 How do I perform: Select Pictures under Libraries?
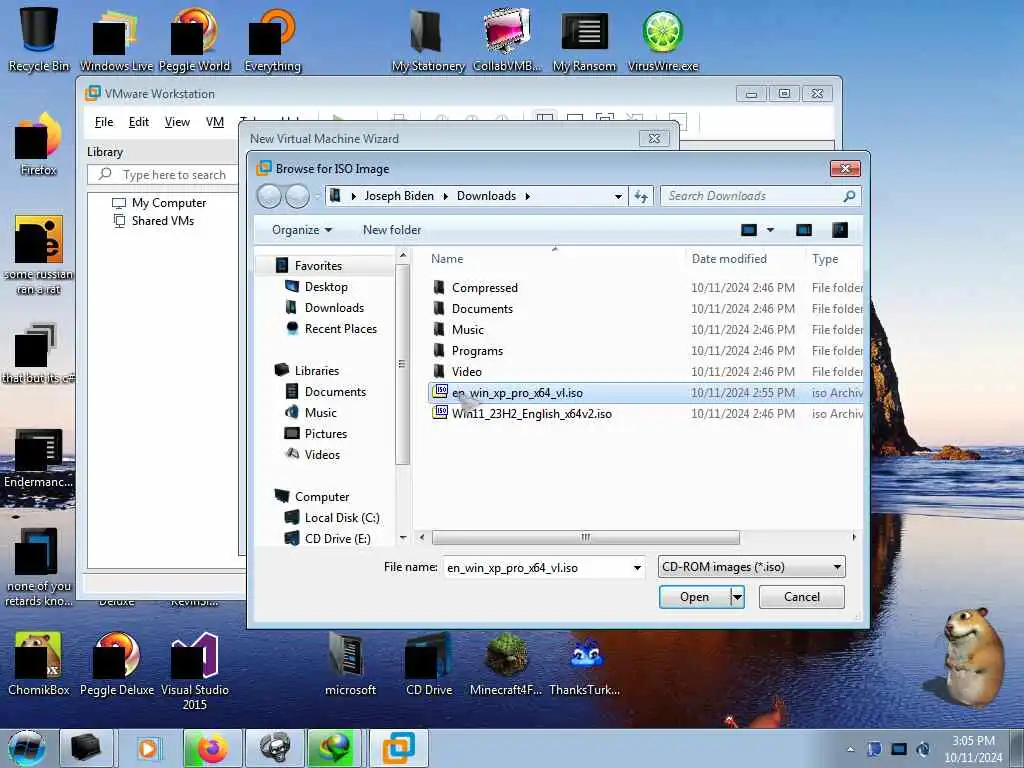pyautogui.click(x=316, y=434)
